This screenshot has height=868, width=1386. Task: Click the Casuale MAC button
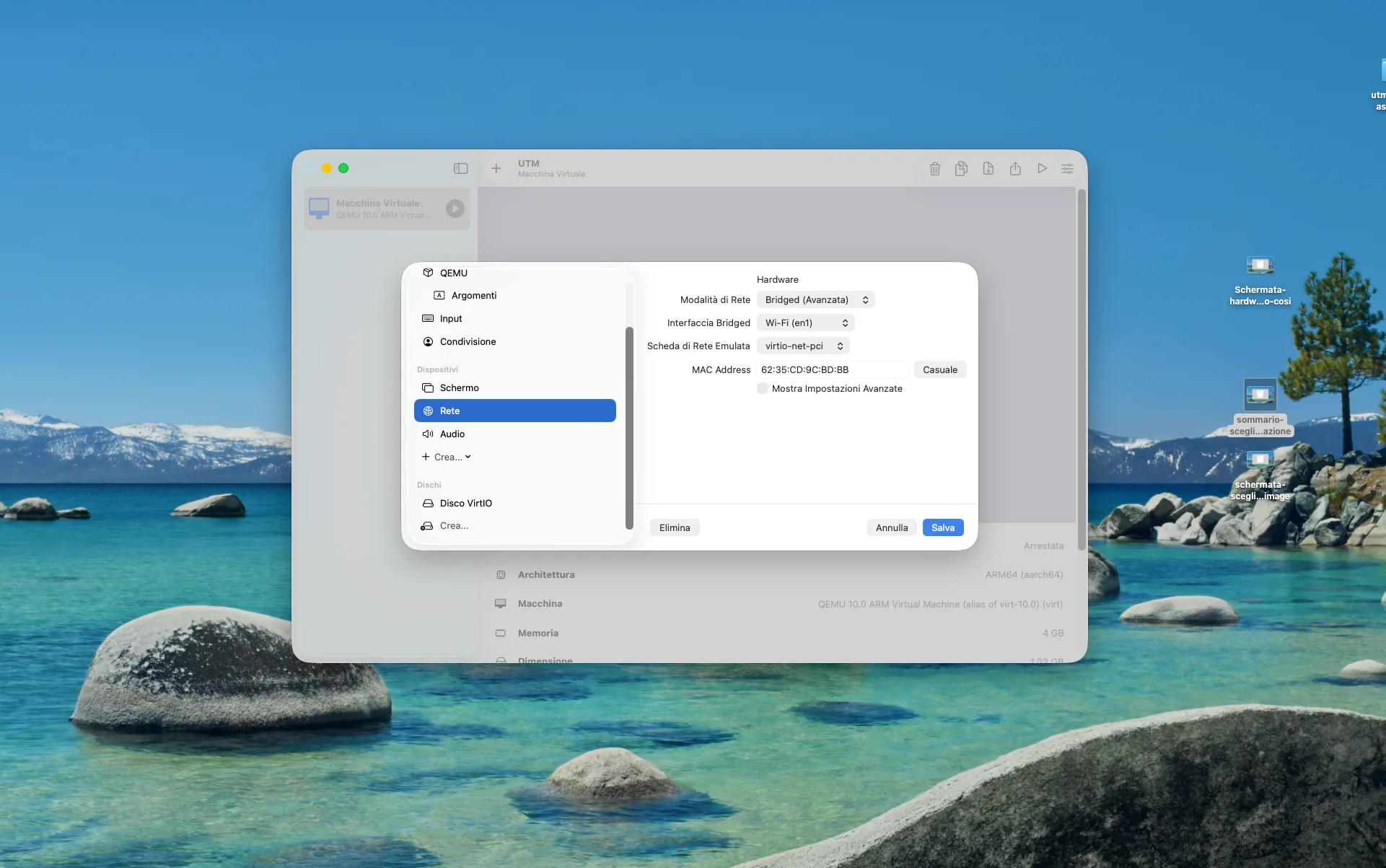[x=939, y=370]
